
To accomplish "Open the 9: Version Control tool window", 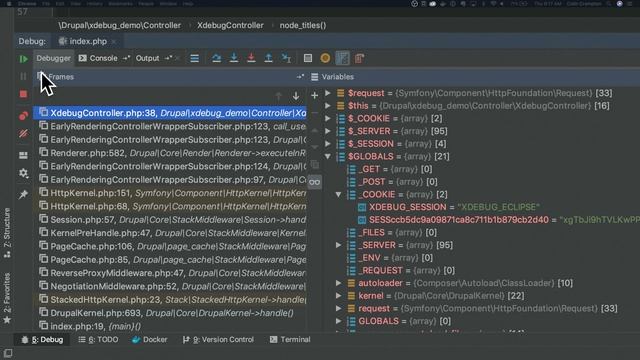I will click(x=218, y=340).
